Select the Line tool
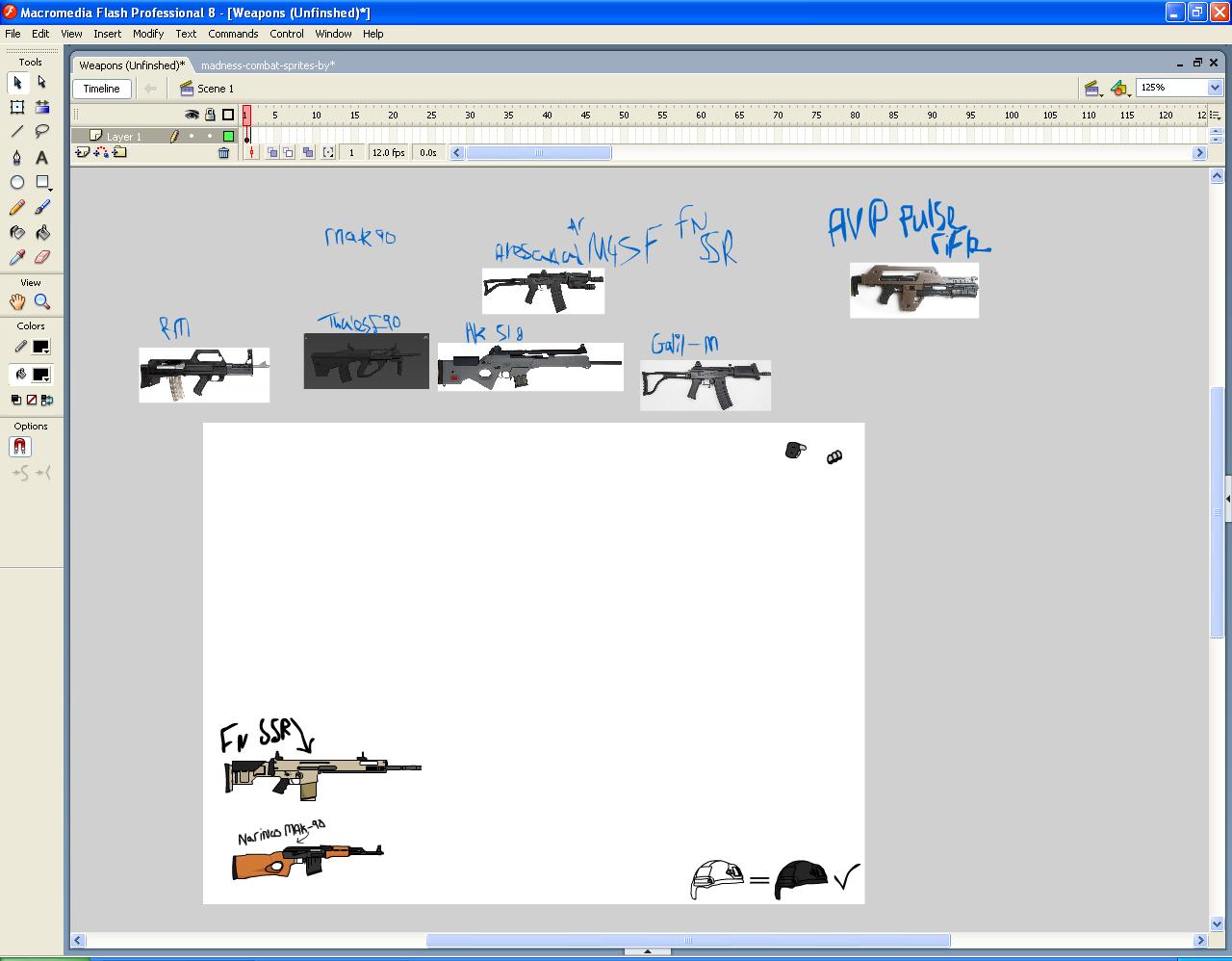This screenshot has height=961, width=1232. [x=17, y=132]
